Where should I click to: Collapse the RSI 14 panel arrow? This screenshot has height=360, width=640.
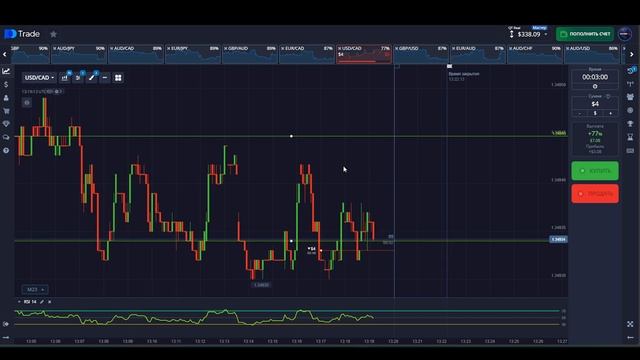coord(19,302)
